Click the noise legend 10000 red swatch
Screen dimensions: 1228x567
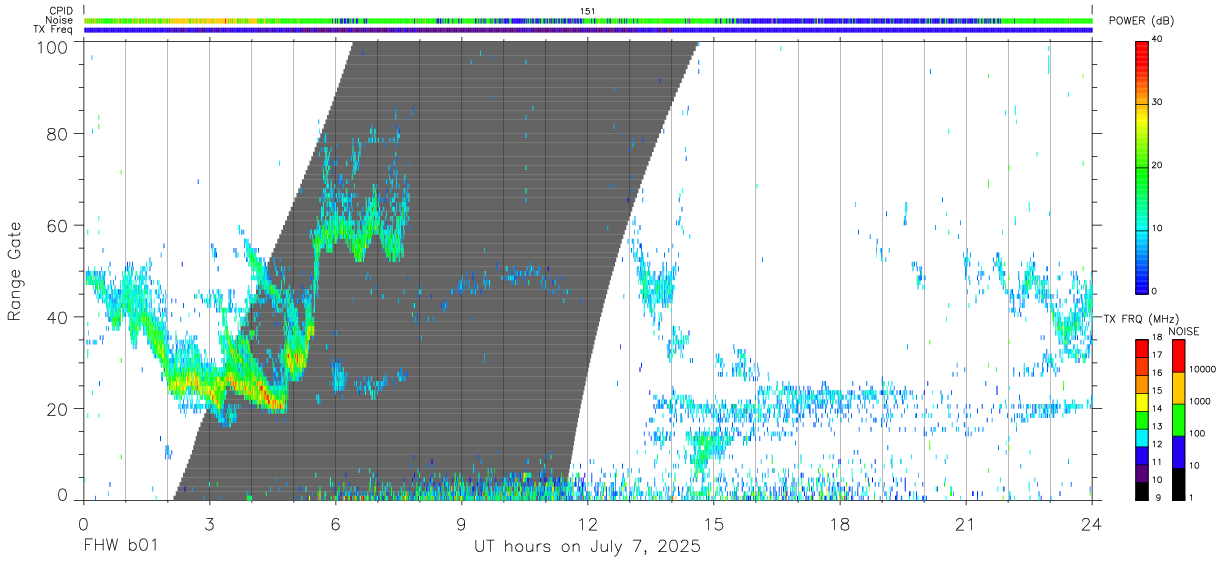click(1178, 356)
